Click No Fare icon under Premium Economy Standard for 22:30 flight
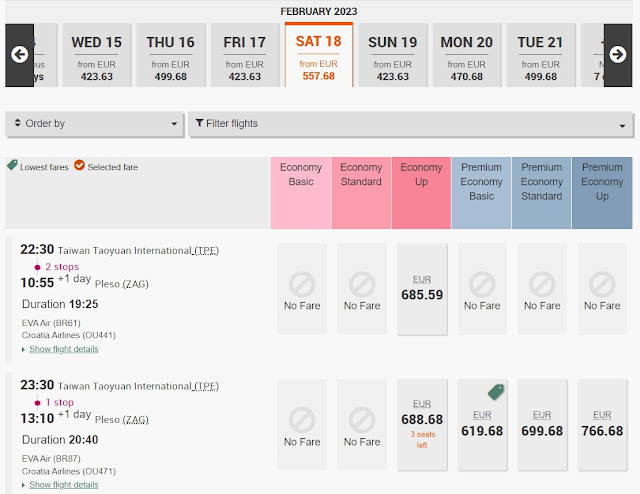The height and width of the screenshot is (494, 640). [x=542, y=284]
